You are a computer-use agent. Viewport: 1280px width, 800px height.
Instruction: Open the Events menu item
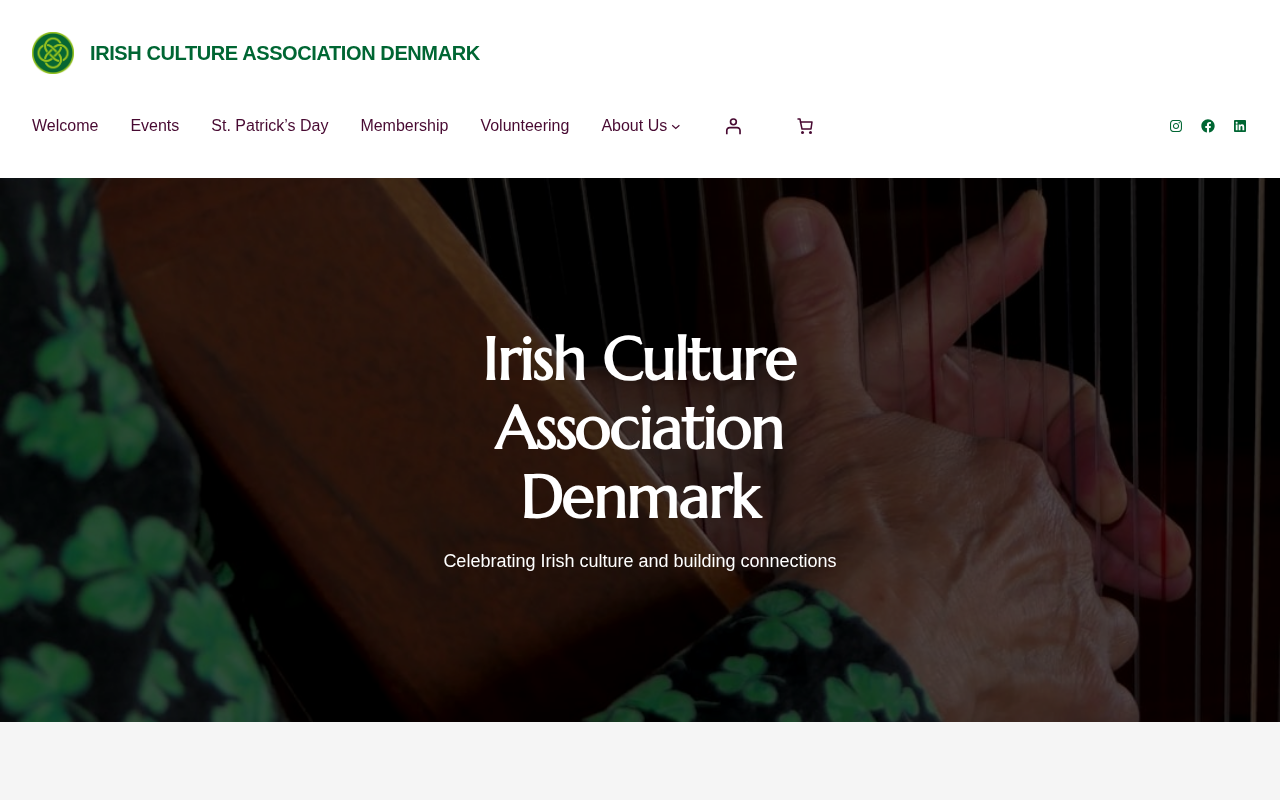[155, 126]
